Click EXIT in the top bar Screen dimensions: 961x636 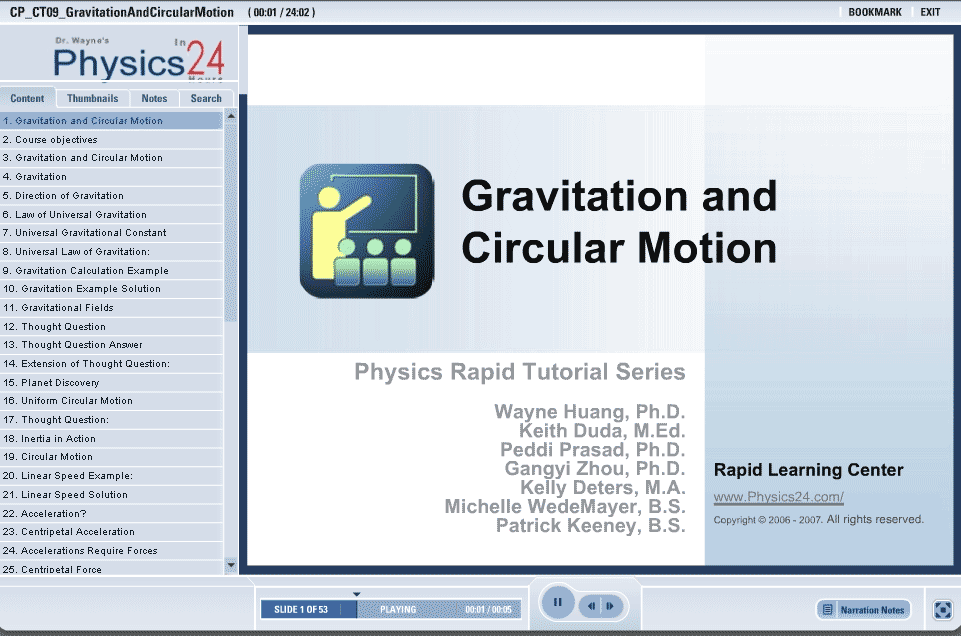(x=930, y=12)
